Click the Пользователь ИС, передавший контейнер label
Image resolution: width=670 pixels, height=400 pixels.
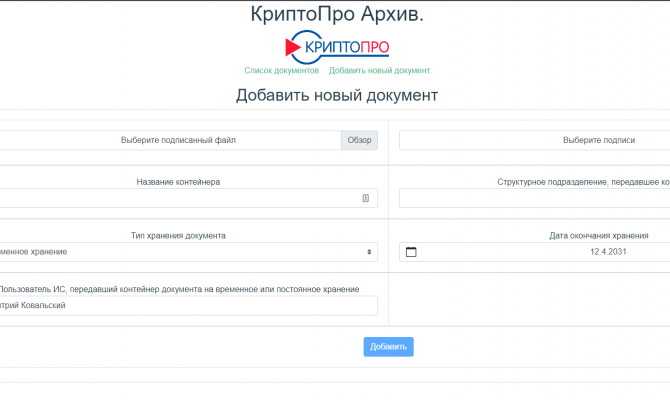click(179, 289)
